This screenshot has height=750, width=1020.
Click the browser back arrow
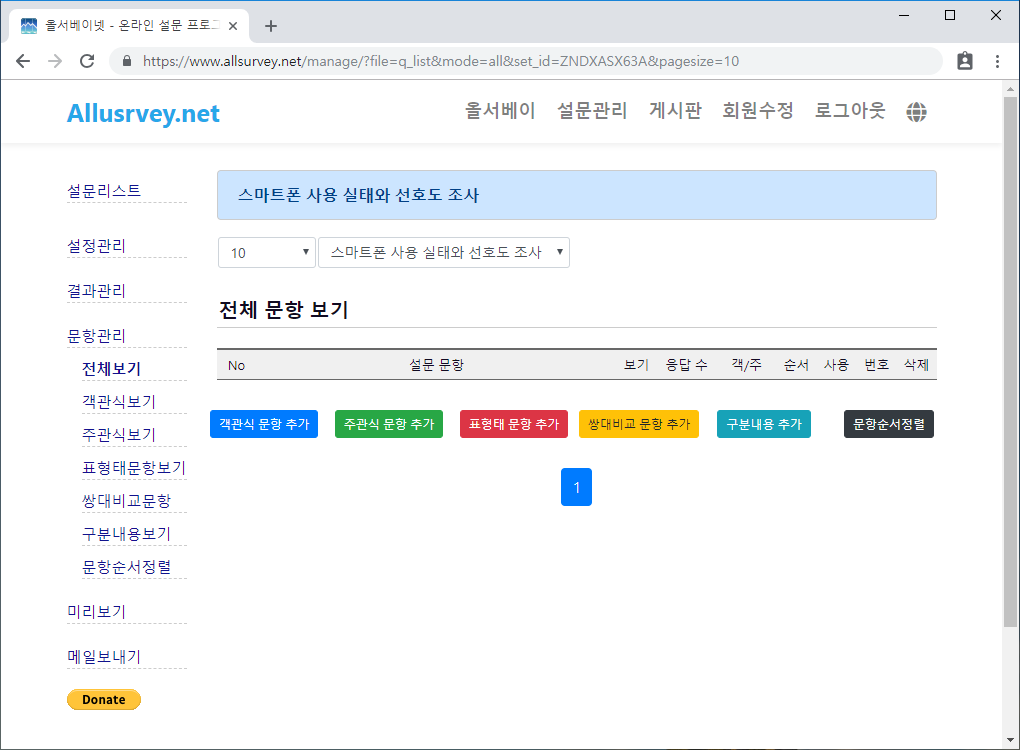[x=23, y=61]
